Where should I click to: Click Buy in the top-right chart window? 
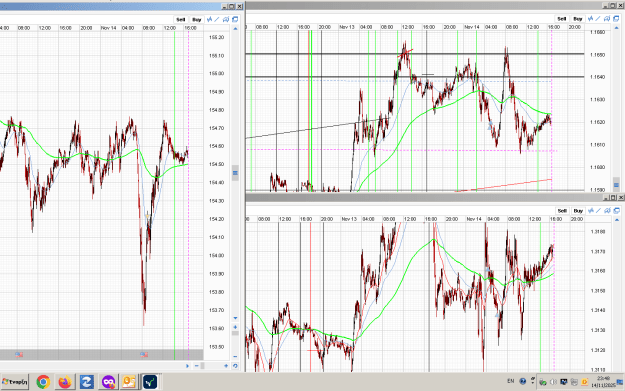point(578,19)
